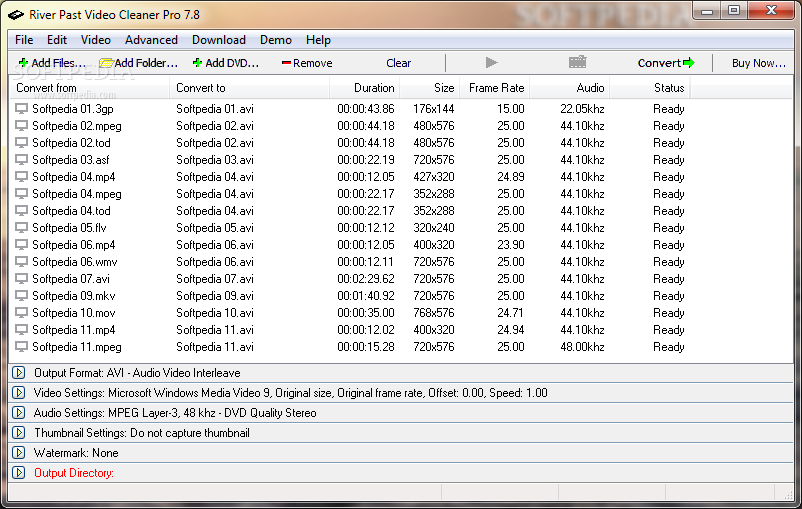Click the Frame Rate column header
The width and height of the screenshot is (802, 509).
tap(495, 87)
